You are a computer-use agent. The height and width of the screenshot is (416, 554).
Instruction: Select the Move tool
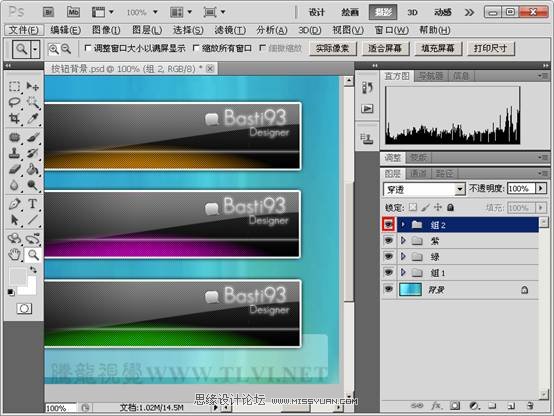[x=33, y=86]
